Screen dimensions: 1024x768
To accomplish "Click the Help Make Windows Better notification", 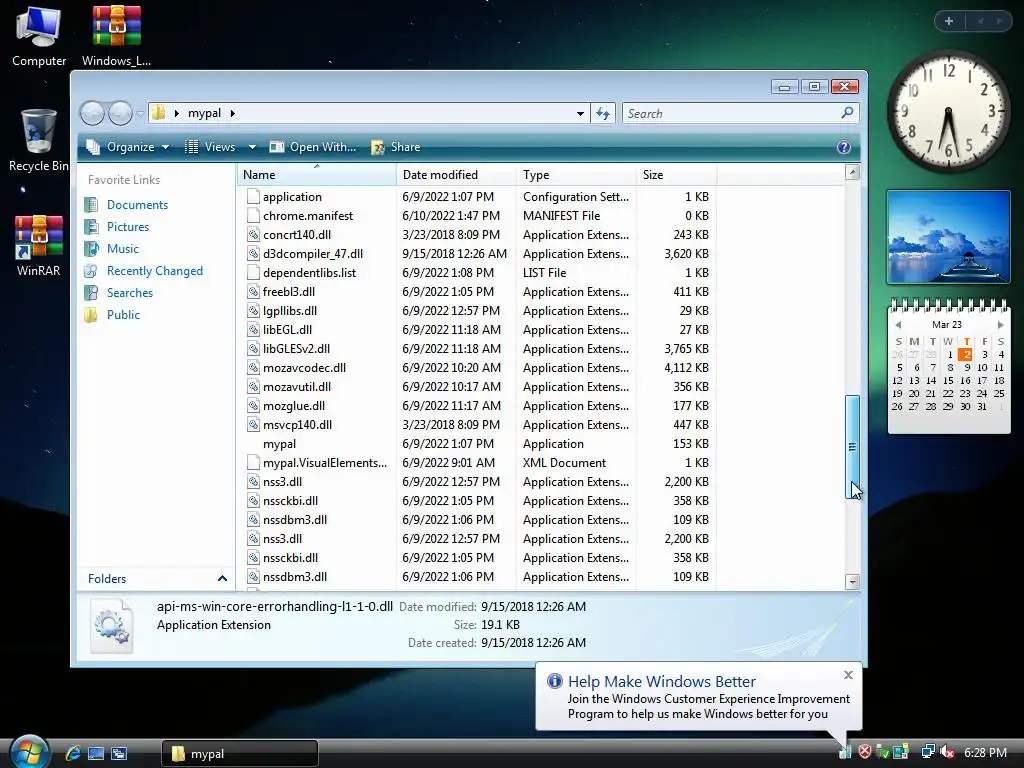I will (x=699, y=696).
